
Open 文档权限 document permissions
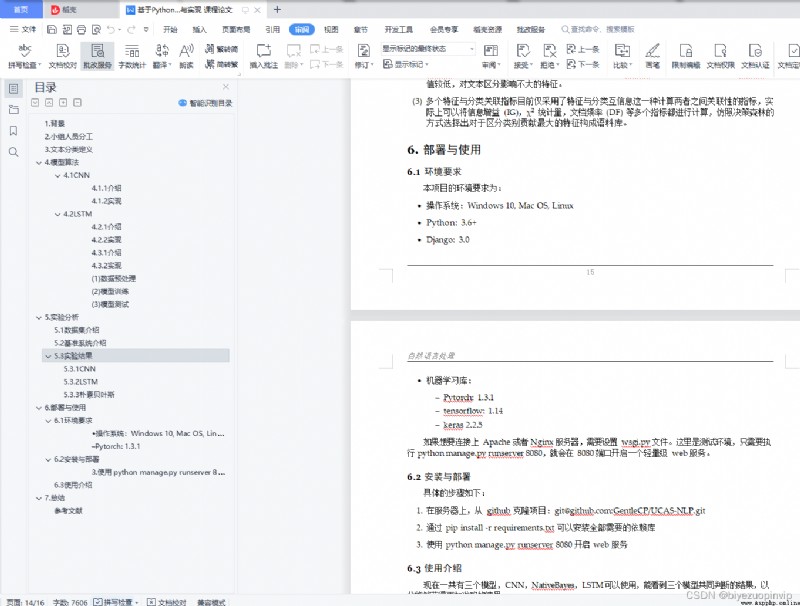click(720, 56)
